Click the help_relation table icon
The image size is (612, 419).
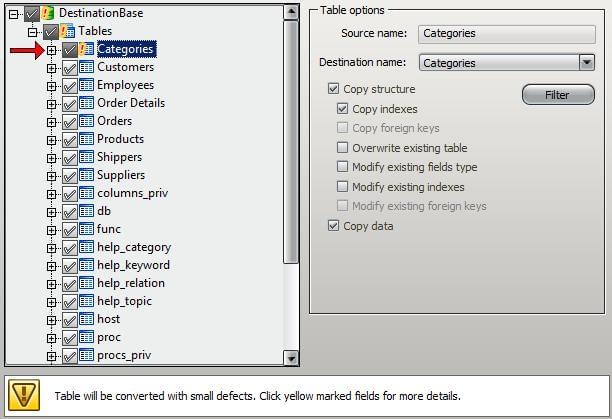click(86, 283)
